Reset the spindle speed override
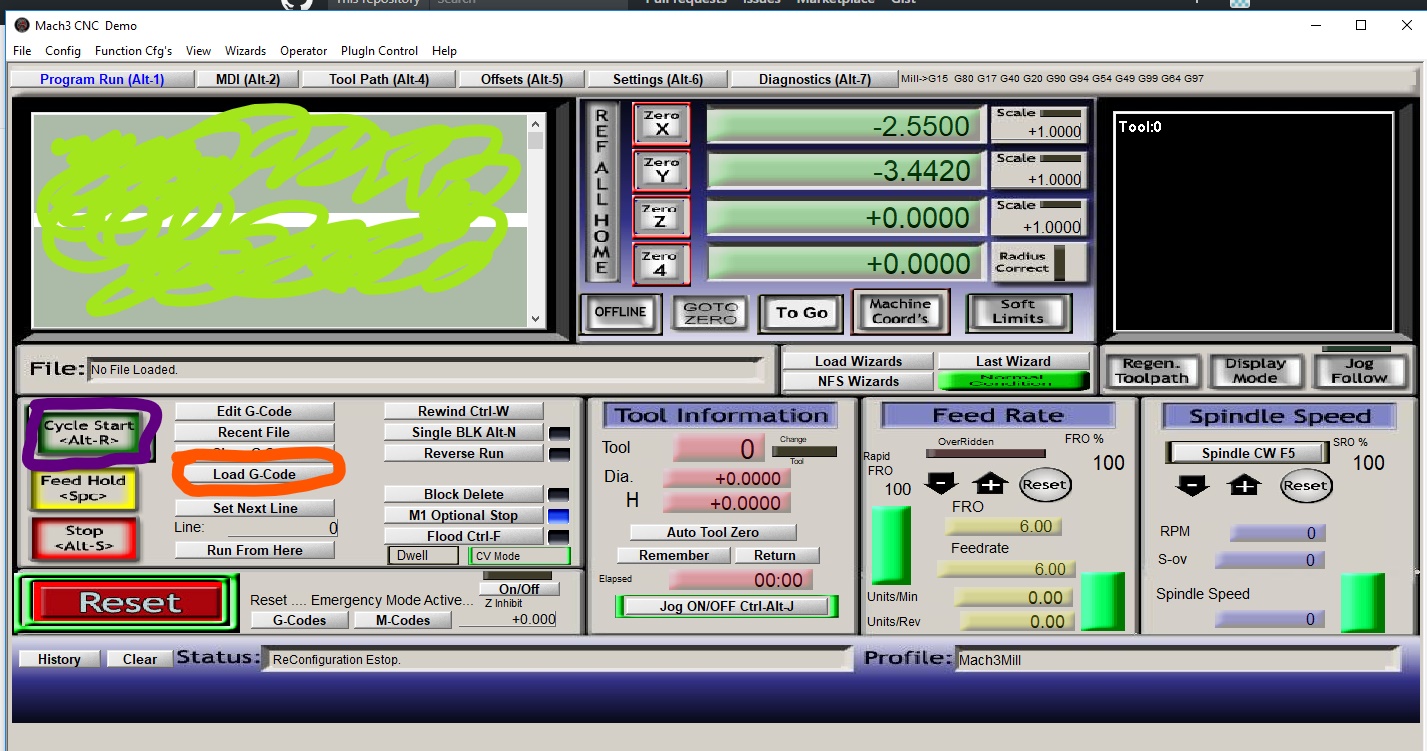The height and width of the screenshot is (751, 1427). coord(1305,485)
